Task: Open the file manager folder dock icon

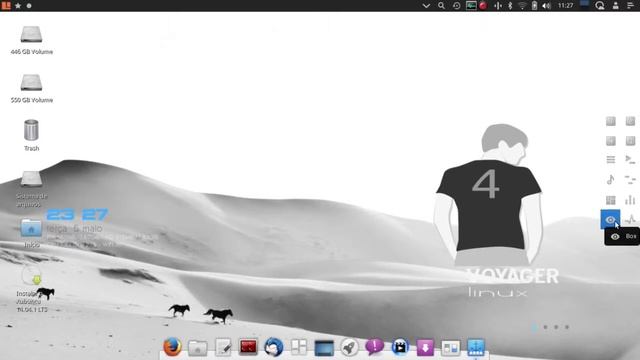Action: tap(198, 348)
